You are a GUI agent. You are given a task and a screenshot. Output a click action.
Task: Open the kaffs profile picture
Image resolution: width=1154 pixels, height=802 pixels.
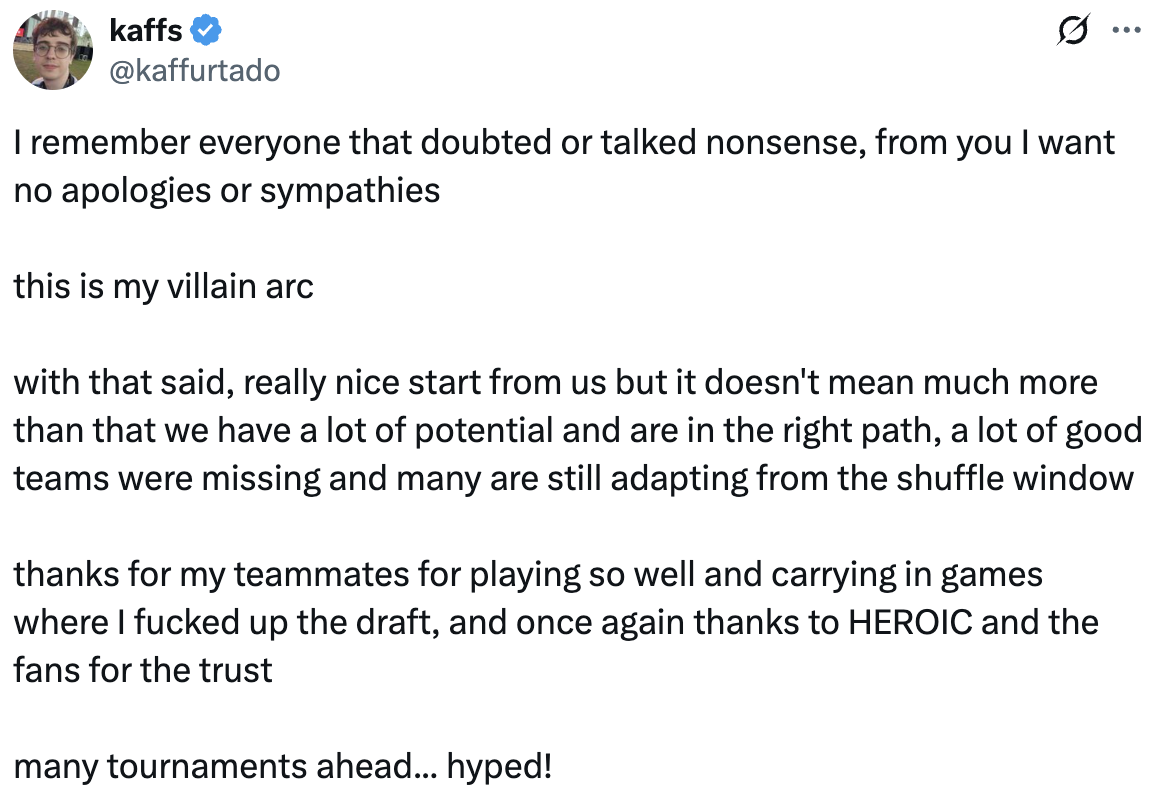click(x=52, y=50)
